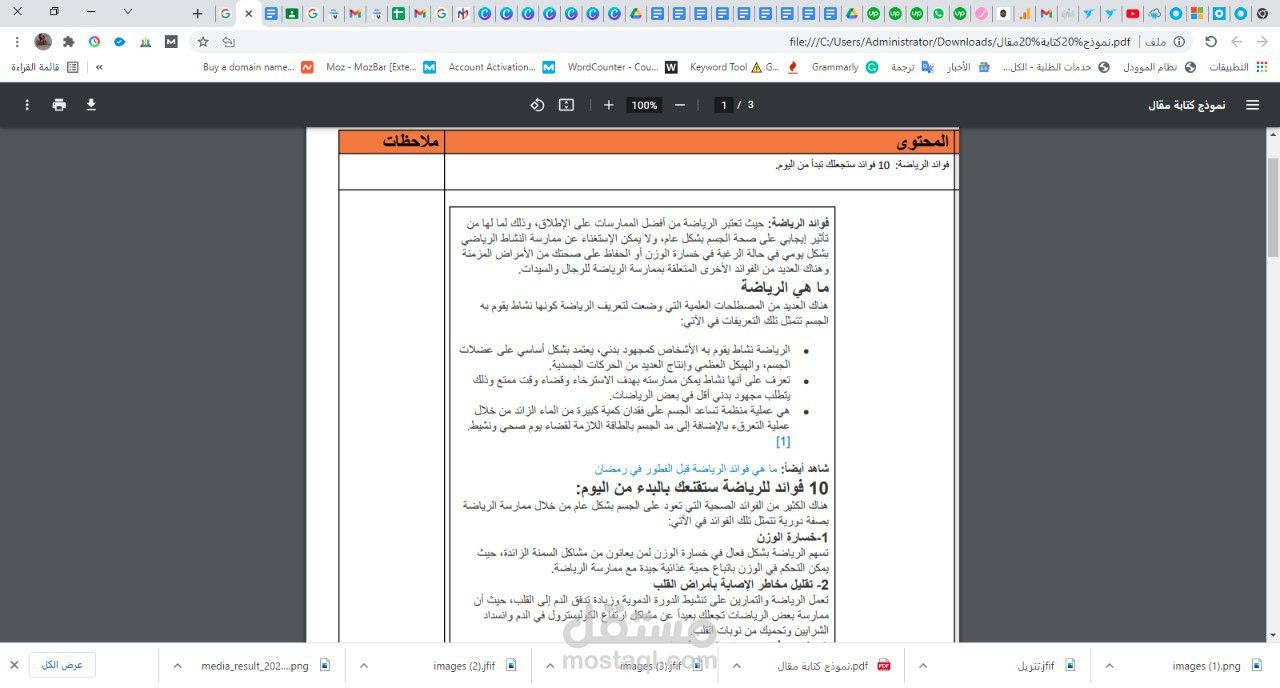Switch to the YouTube tab
Image resolution: width=1280 pixels, height=688 pixels.
(x=1133, y=13)
